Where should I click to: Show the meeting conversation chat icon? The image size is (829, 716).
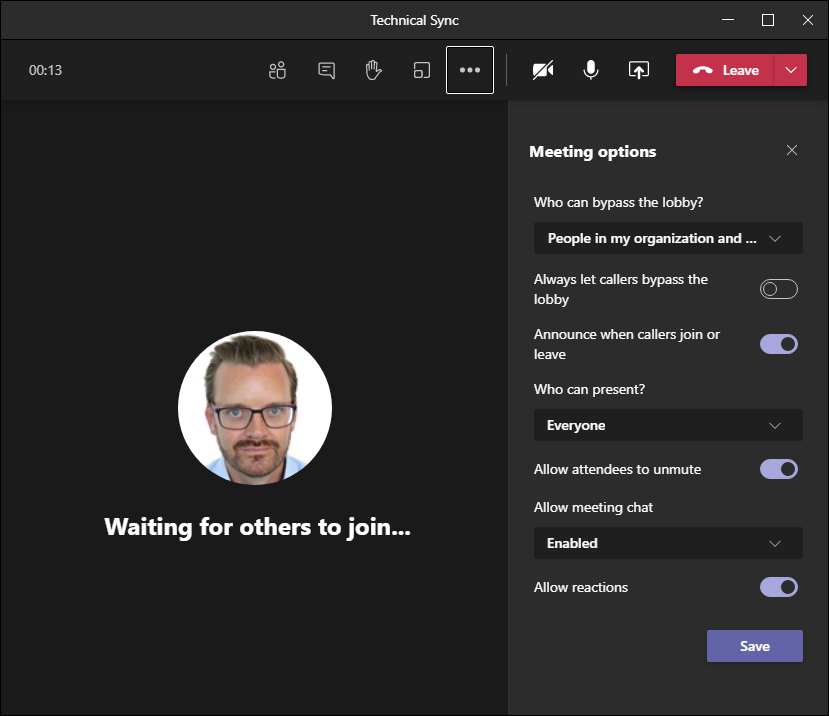[x=326, y=70]
